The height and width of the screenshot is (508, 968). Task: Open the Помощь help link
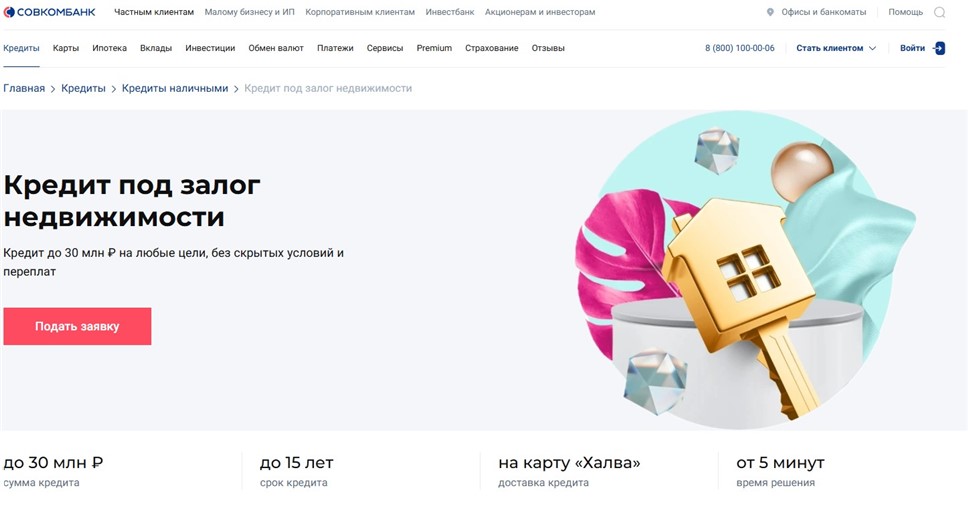[x=905, y=12]
